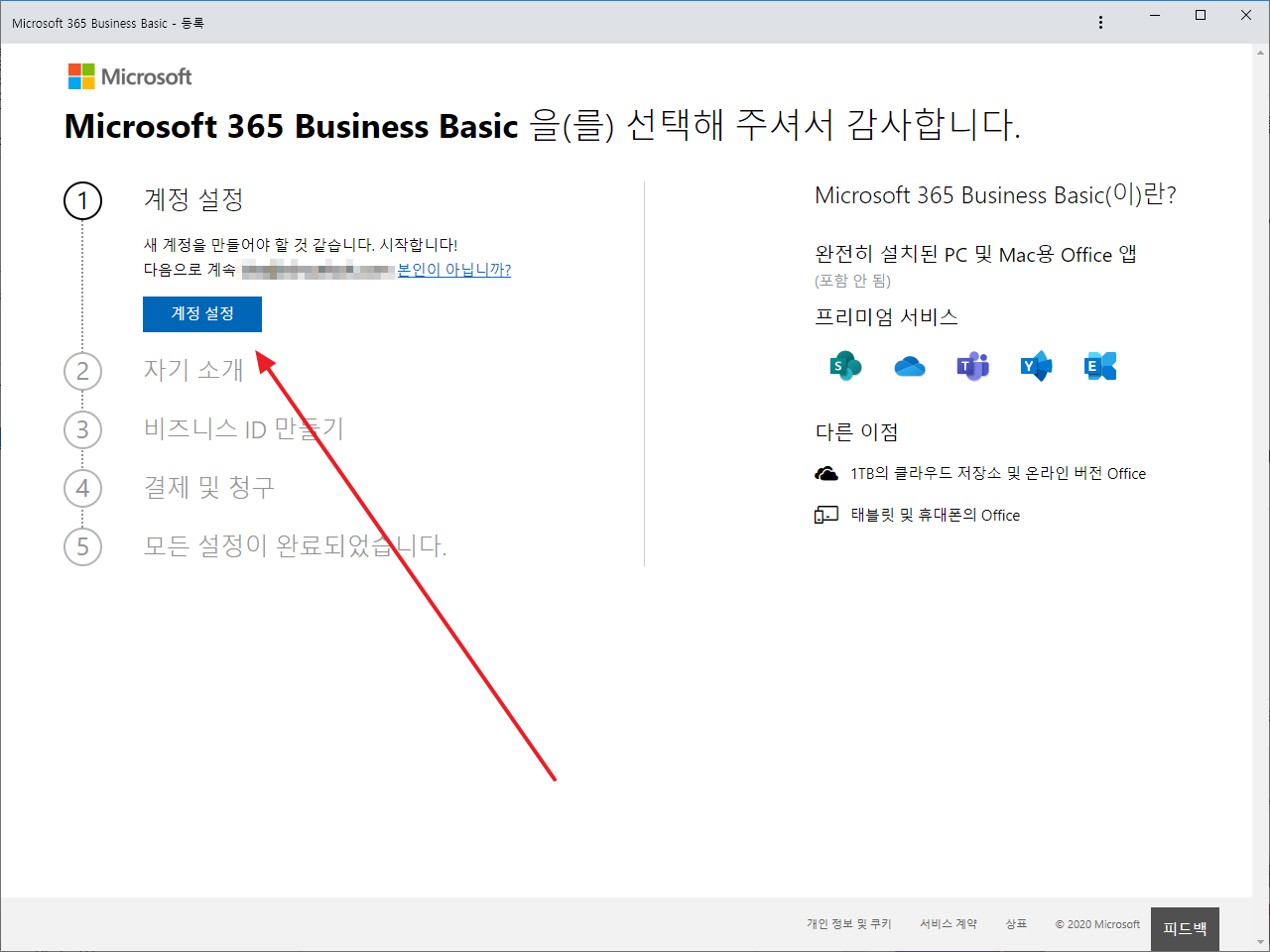Maximize the registration window

(x=1201, y=16)
